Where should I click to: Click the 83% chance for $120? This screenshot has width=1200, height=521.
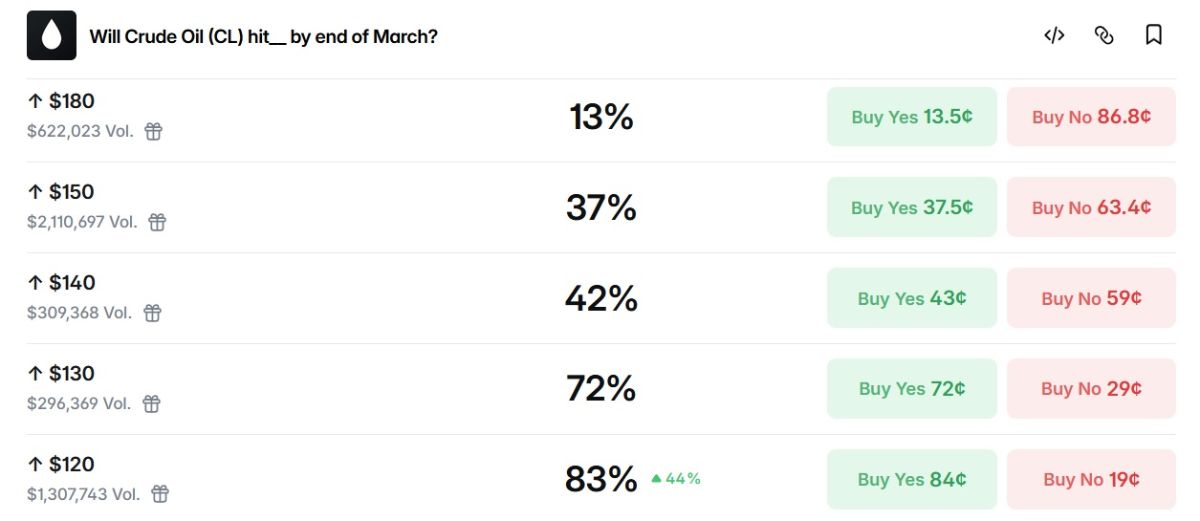pos(601,480)
